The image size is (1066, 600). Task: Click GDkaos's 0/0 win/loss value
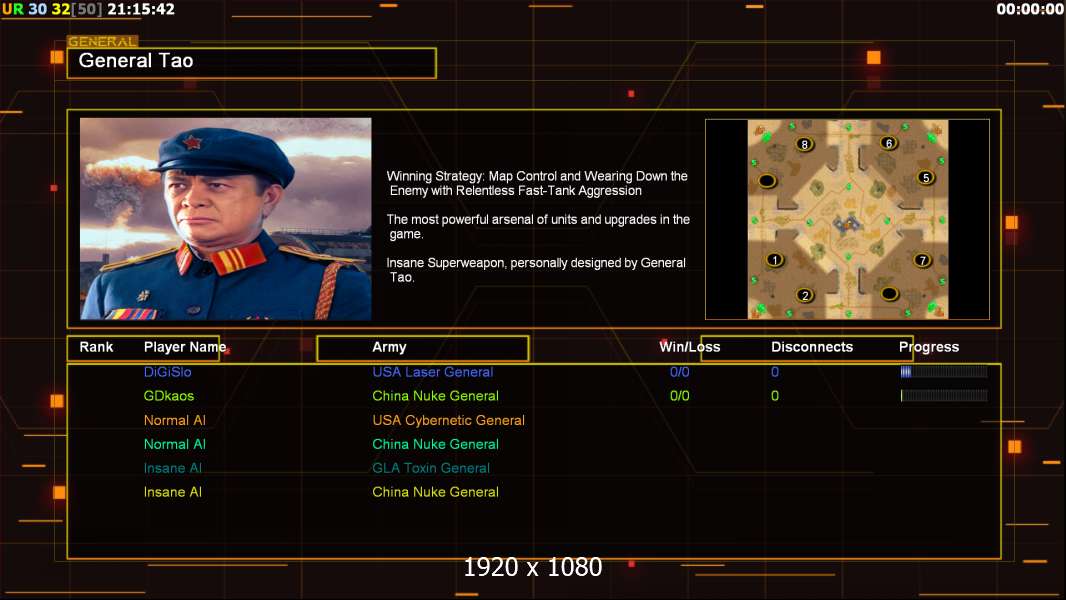[x=679, y=395]
